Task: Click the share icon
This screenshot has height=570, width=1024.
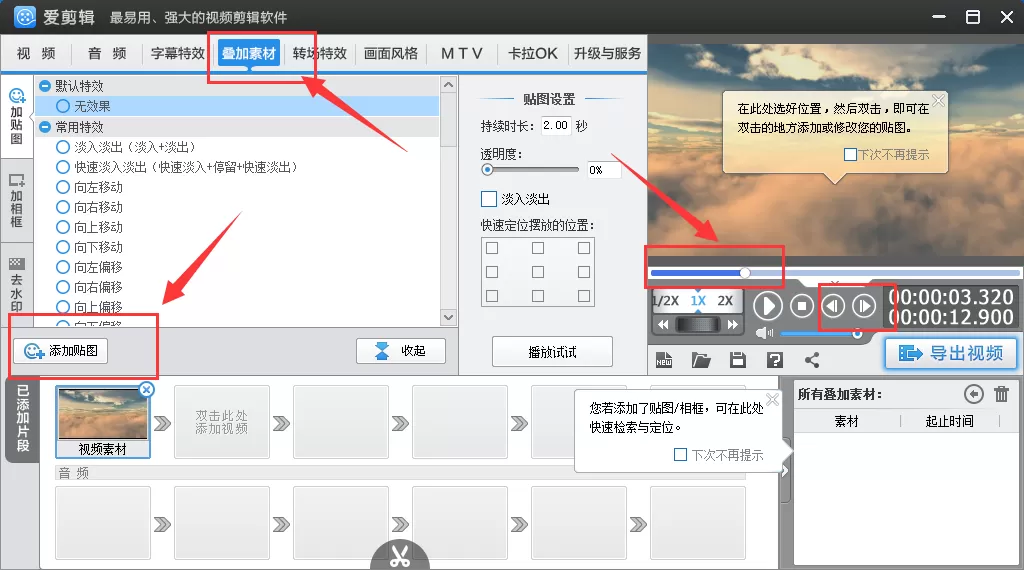Action: click(812, 360)
